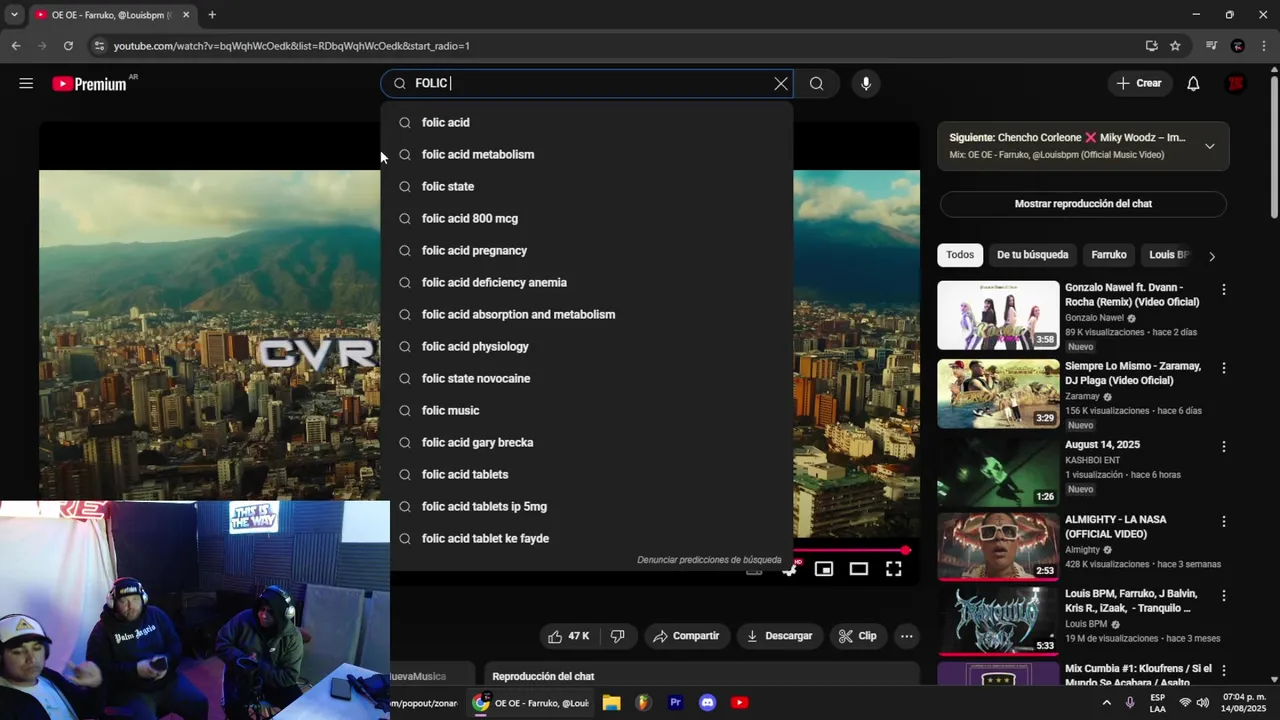Click the Descargar download button
1280x720 pixels.
point(779,636)
